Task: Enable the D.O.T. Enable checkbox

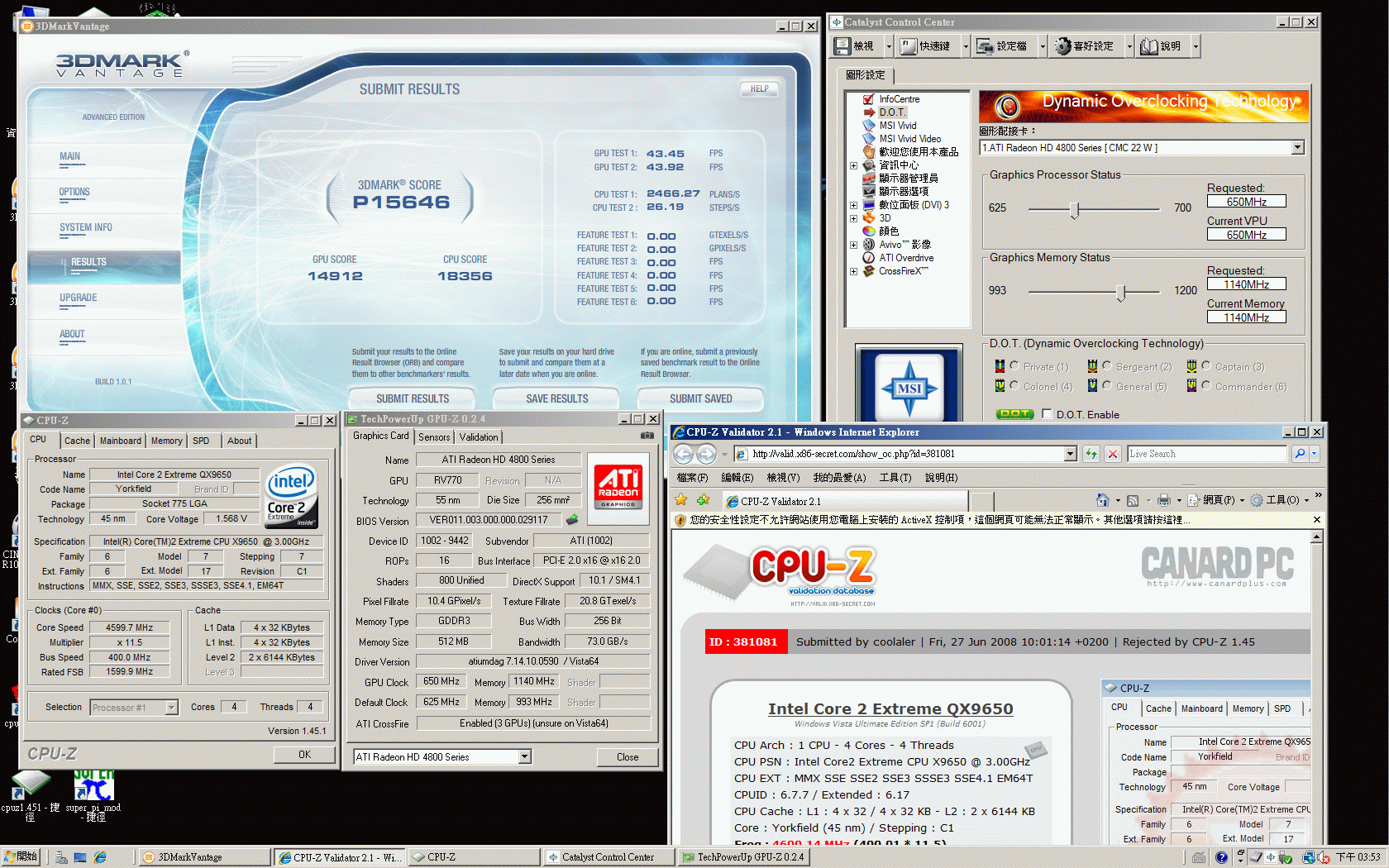Action: click(1047, 414)
